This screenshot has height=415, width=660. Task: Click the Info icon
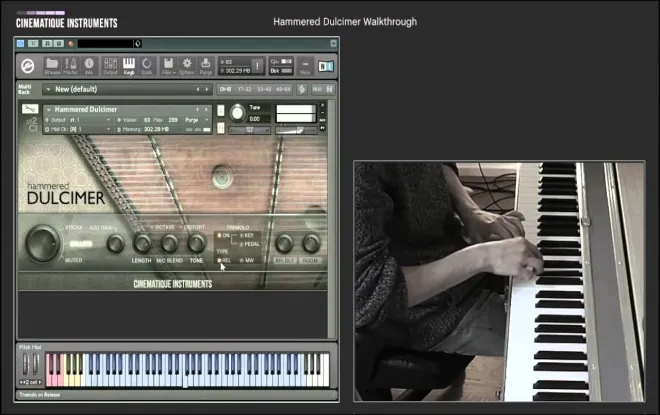point(89,66)
